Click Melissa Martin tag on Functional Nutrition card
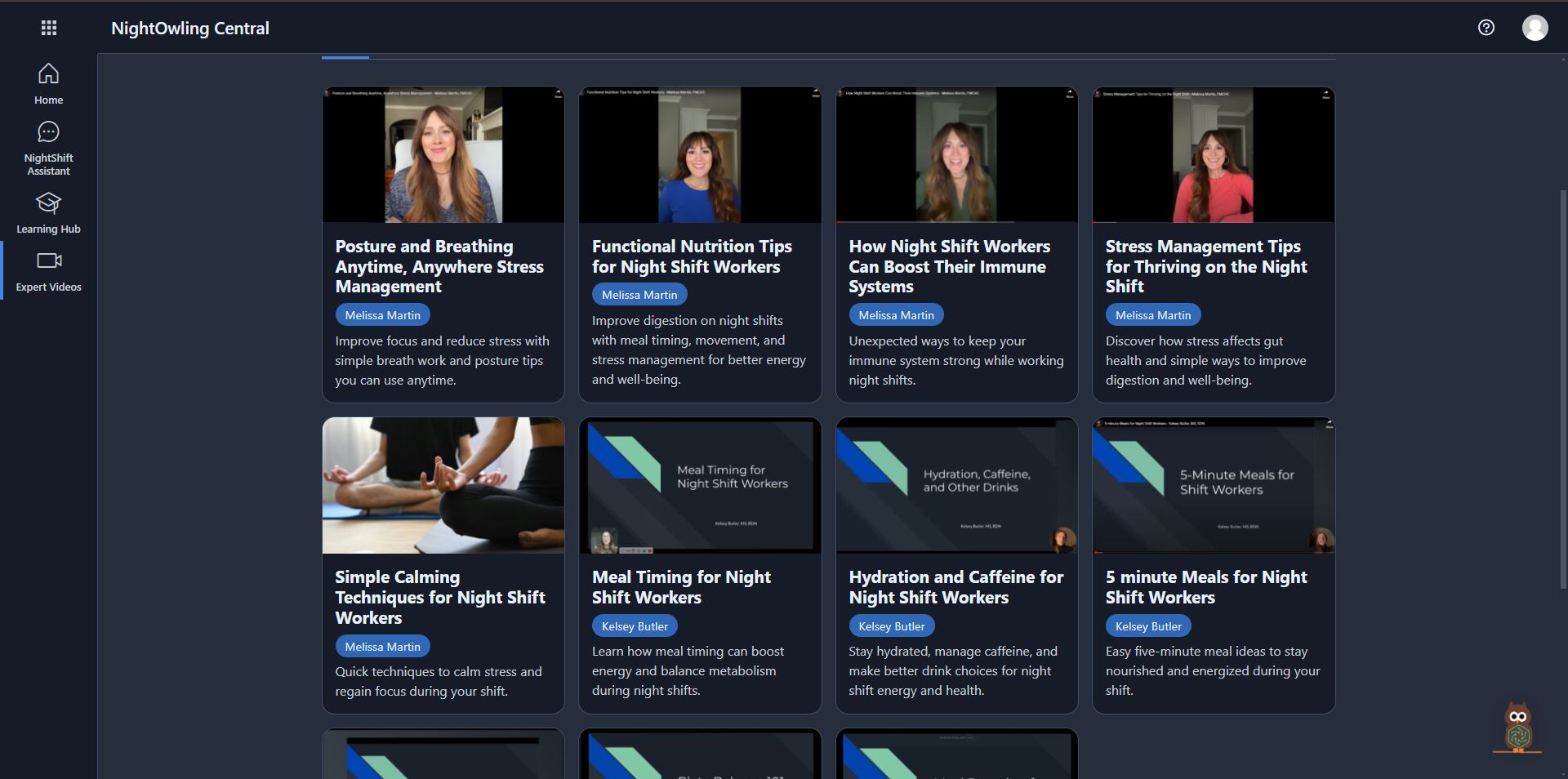 (639, 295)
